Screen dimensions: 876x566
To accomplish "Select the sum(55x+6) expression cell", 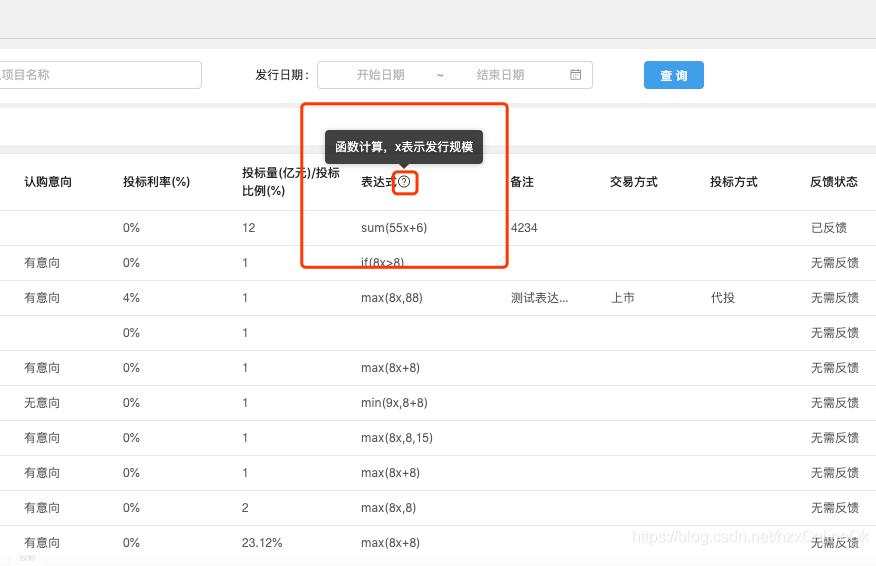I will pos(394,228).
